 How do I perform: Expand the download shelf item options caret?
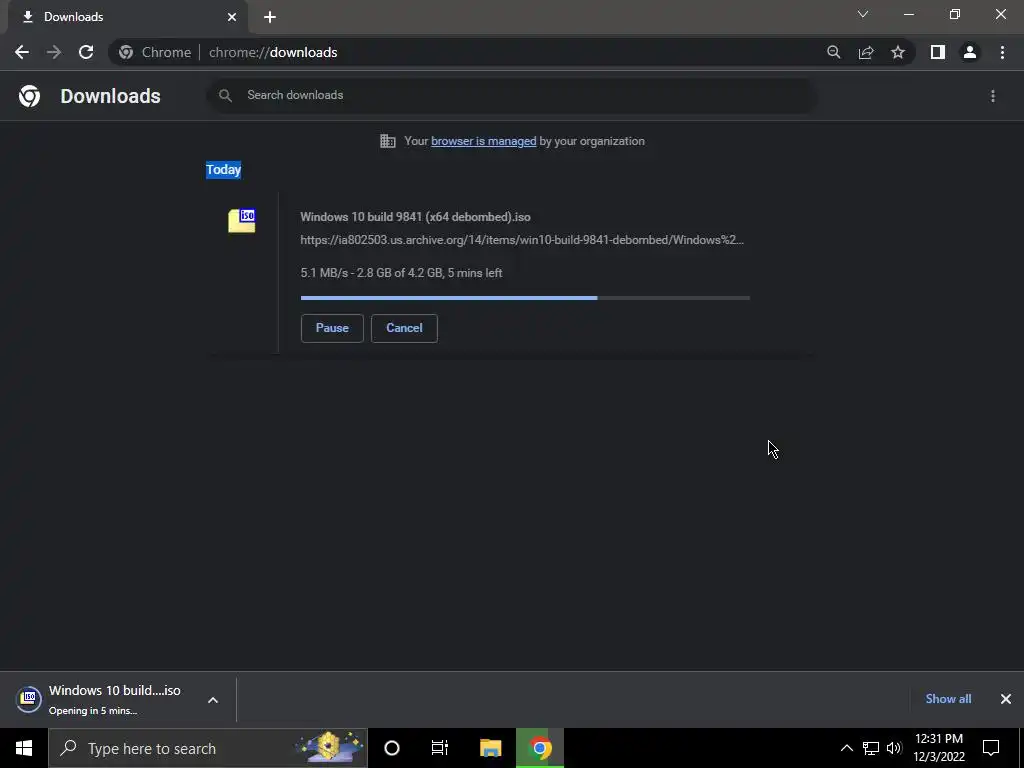(x=213, y=700)
